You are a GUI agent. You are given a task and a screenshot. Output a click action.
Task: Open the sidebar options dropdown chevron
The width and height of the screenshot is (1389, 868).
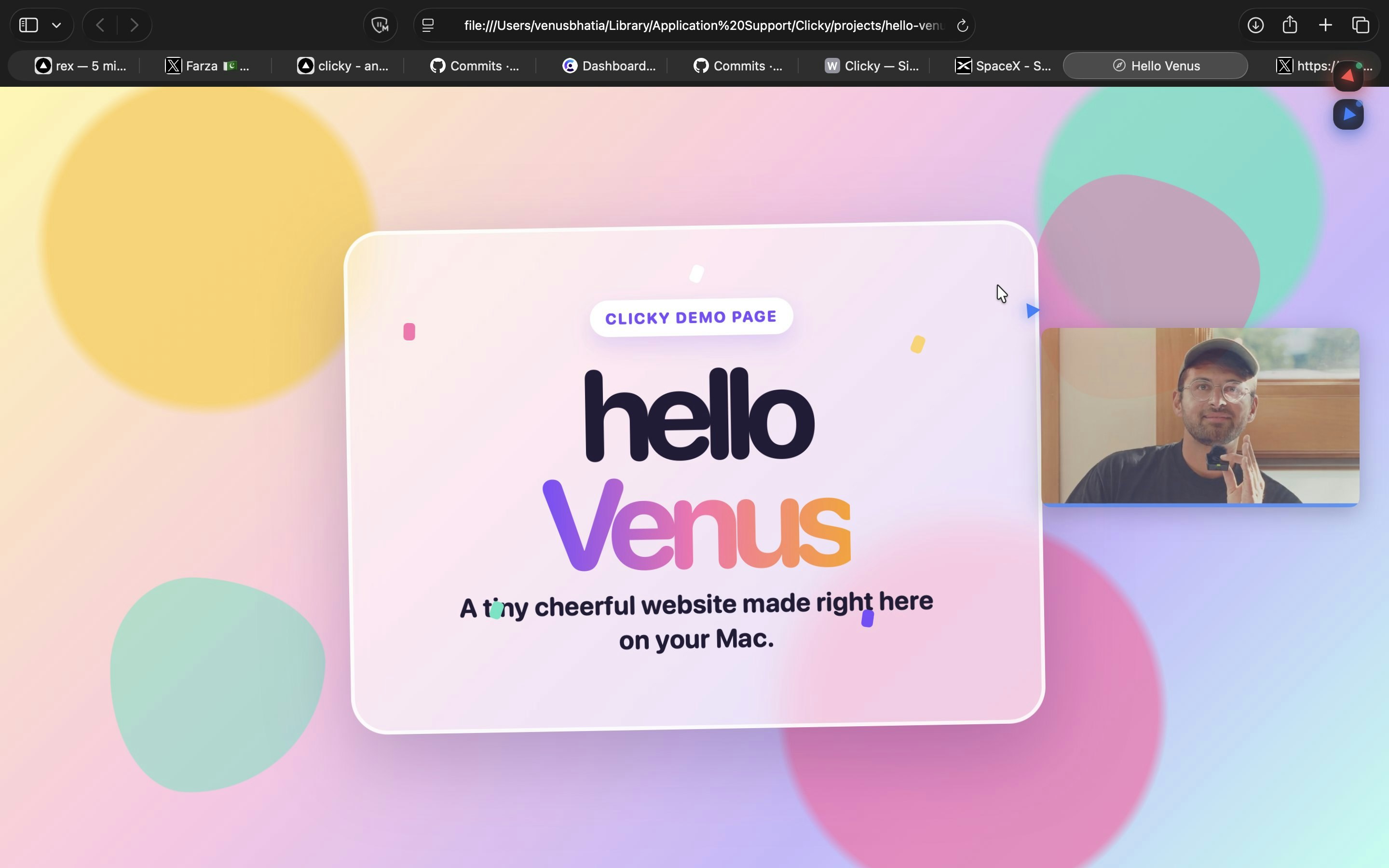click(x=56, y=25)
